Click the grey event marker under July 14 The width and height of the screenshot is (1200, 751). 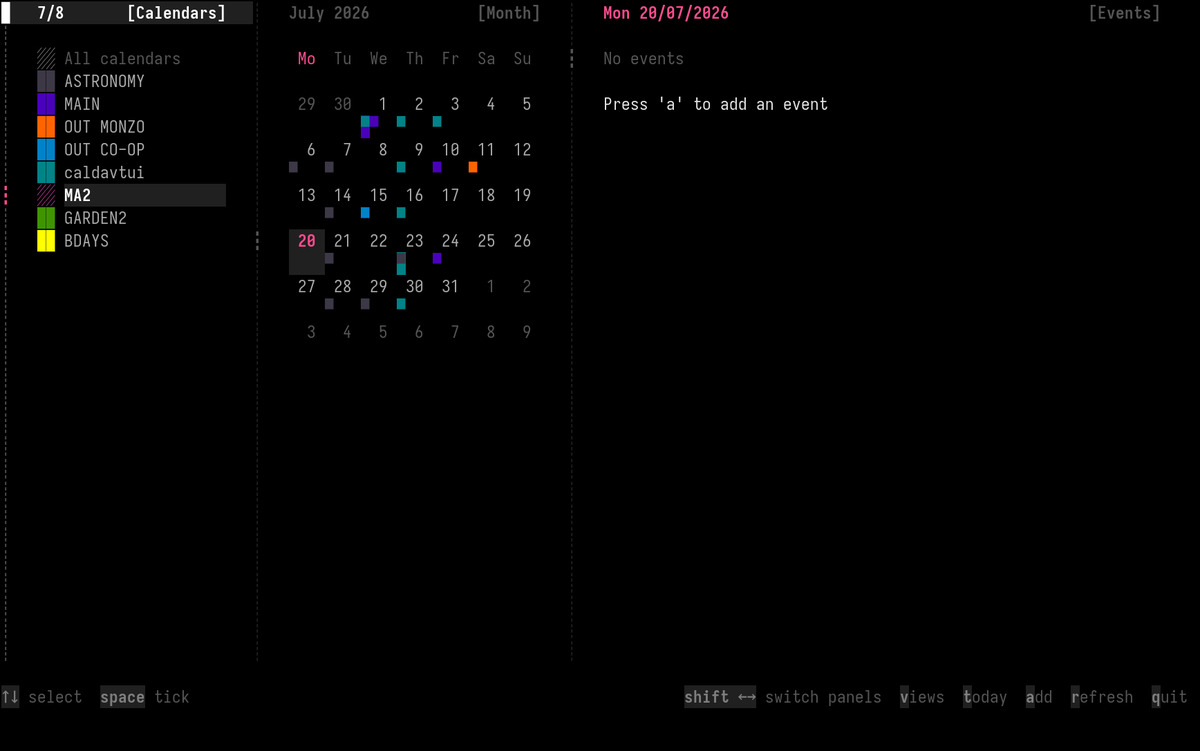pyautogui.click(x=329, y=213)
